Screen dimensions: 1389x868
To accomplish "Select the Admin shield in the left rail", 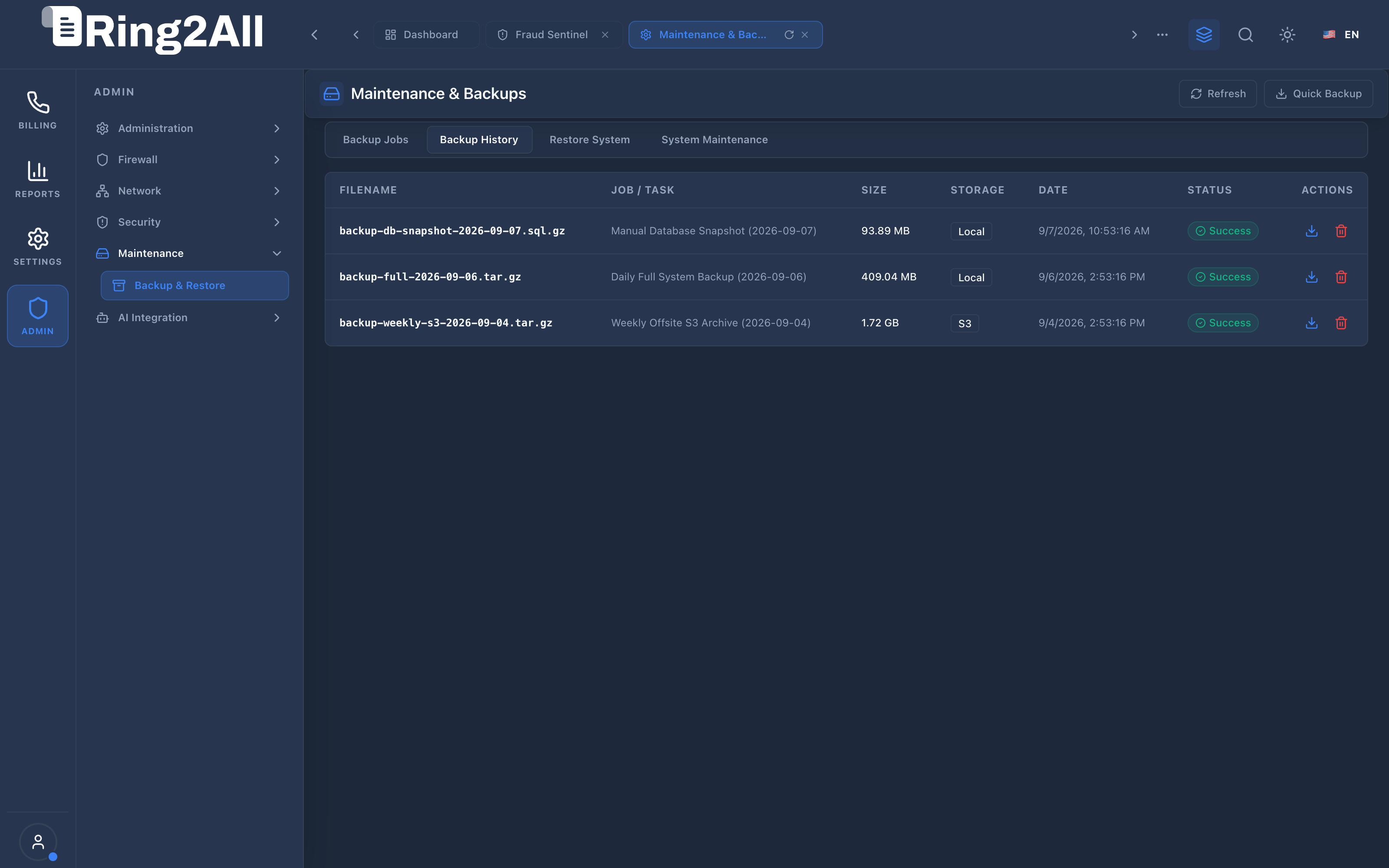I will tap(38, 316).
